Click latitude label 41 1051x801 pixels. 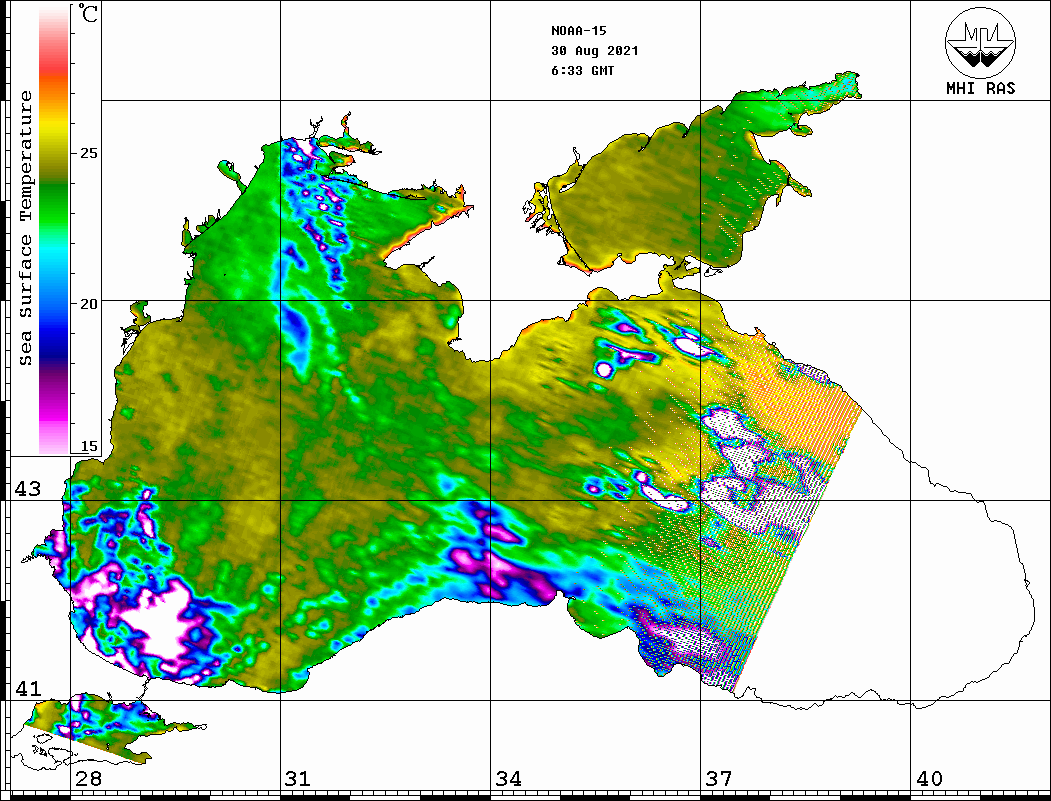point(28,688)
